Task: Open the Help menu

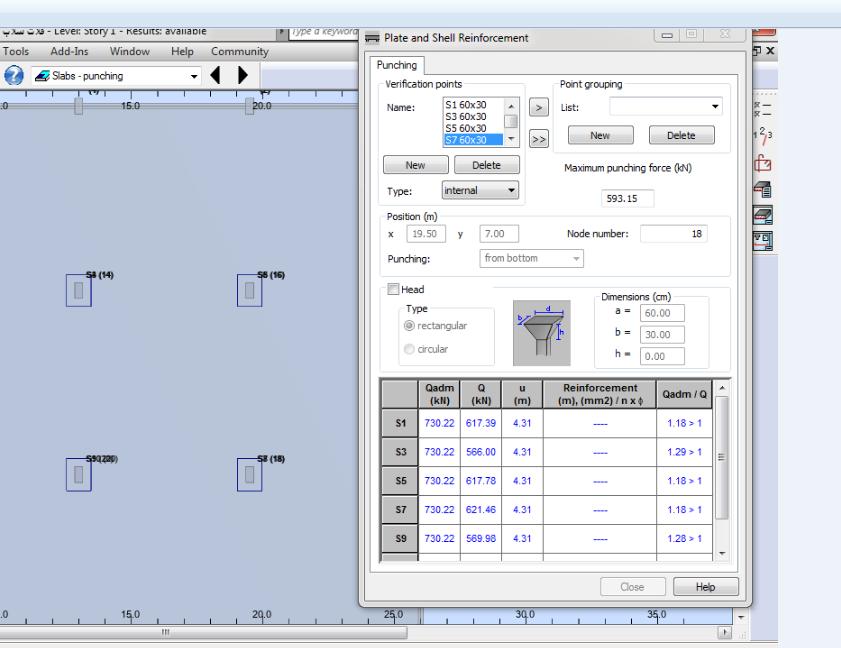Action: pos(182,51)
